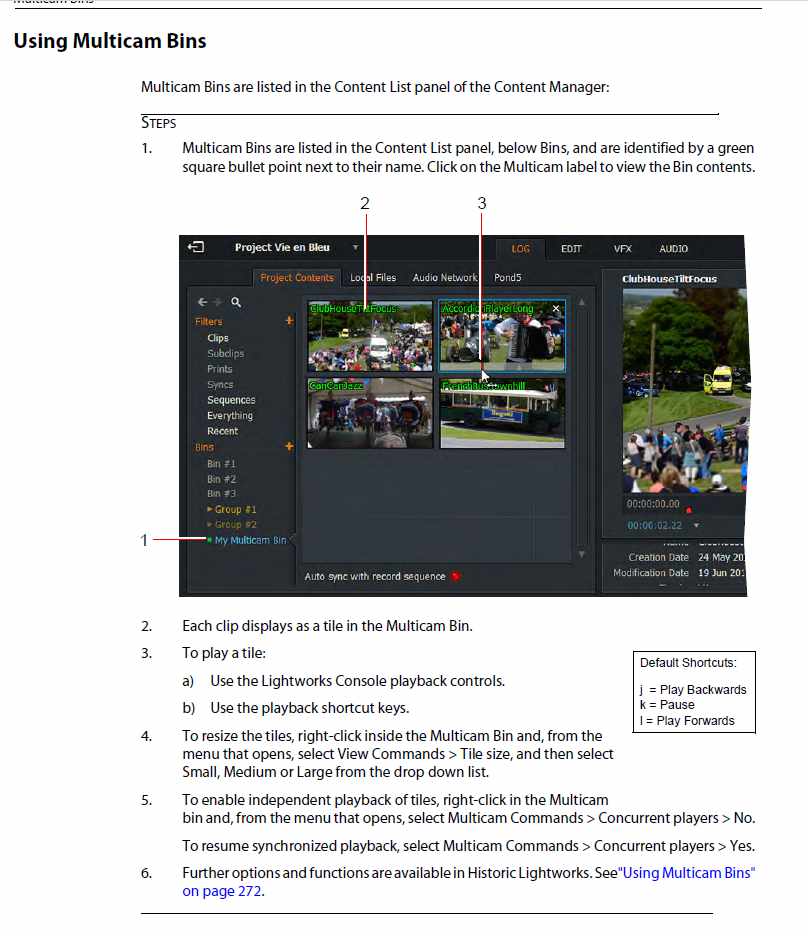808x936 pixels.
Task: Click the search magnifier icon
Action: tap(236, 303)
